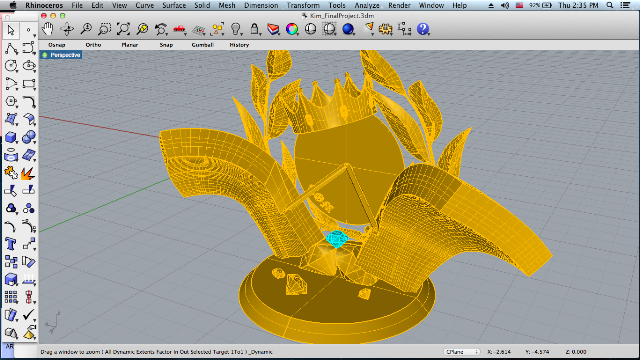Screen dimensions: 640x360
Task: Expand the point tool flyout arrow
Action: coord(34,36)
